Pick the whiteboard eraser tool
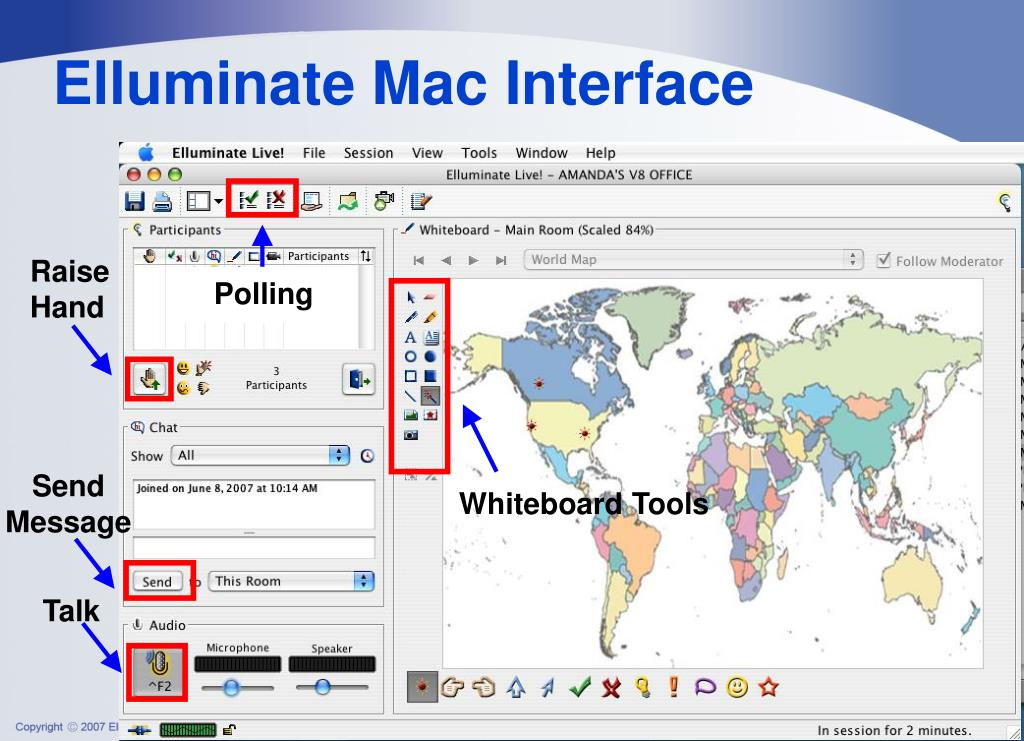 (x=430, y=298)
